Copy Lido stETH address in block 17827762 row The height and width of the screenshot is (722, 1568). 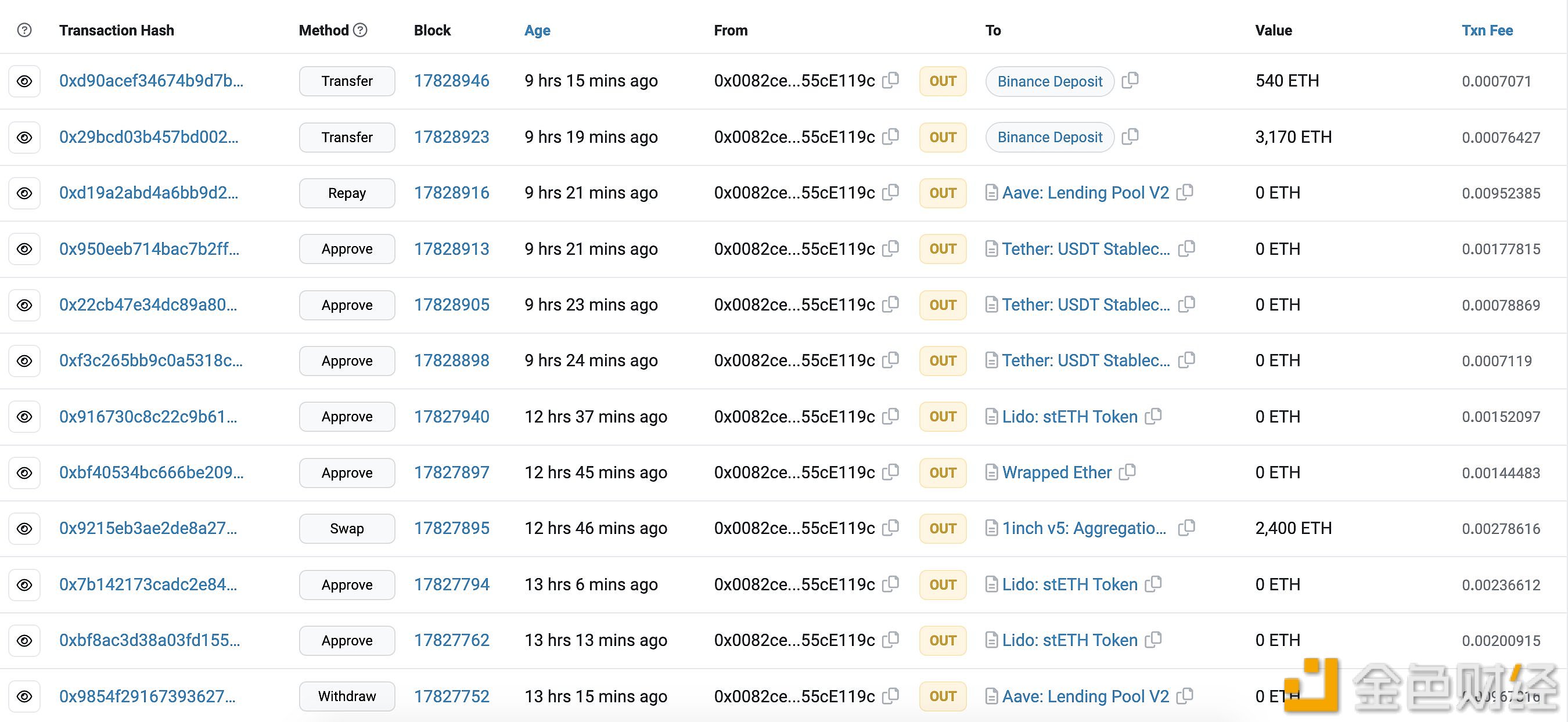click(1153, 640)
